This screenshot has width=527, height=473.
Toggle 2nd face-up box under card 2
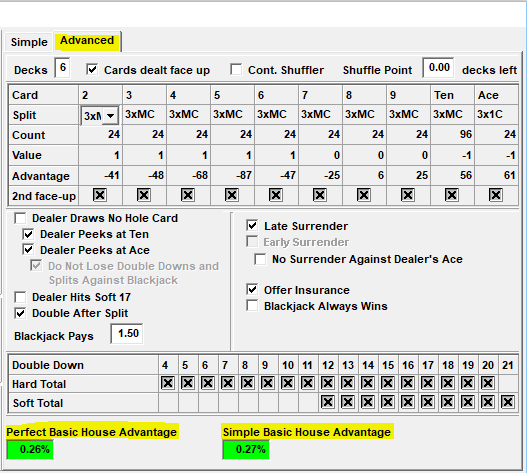99,195
